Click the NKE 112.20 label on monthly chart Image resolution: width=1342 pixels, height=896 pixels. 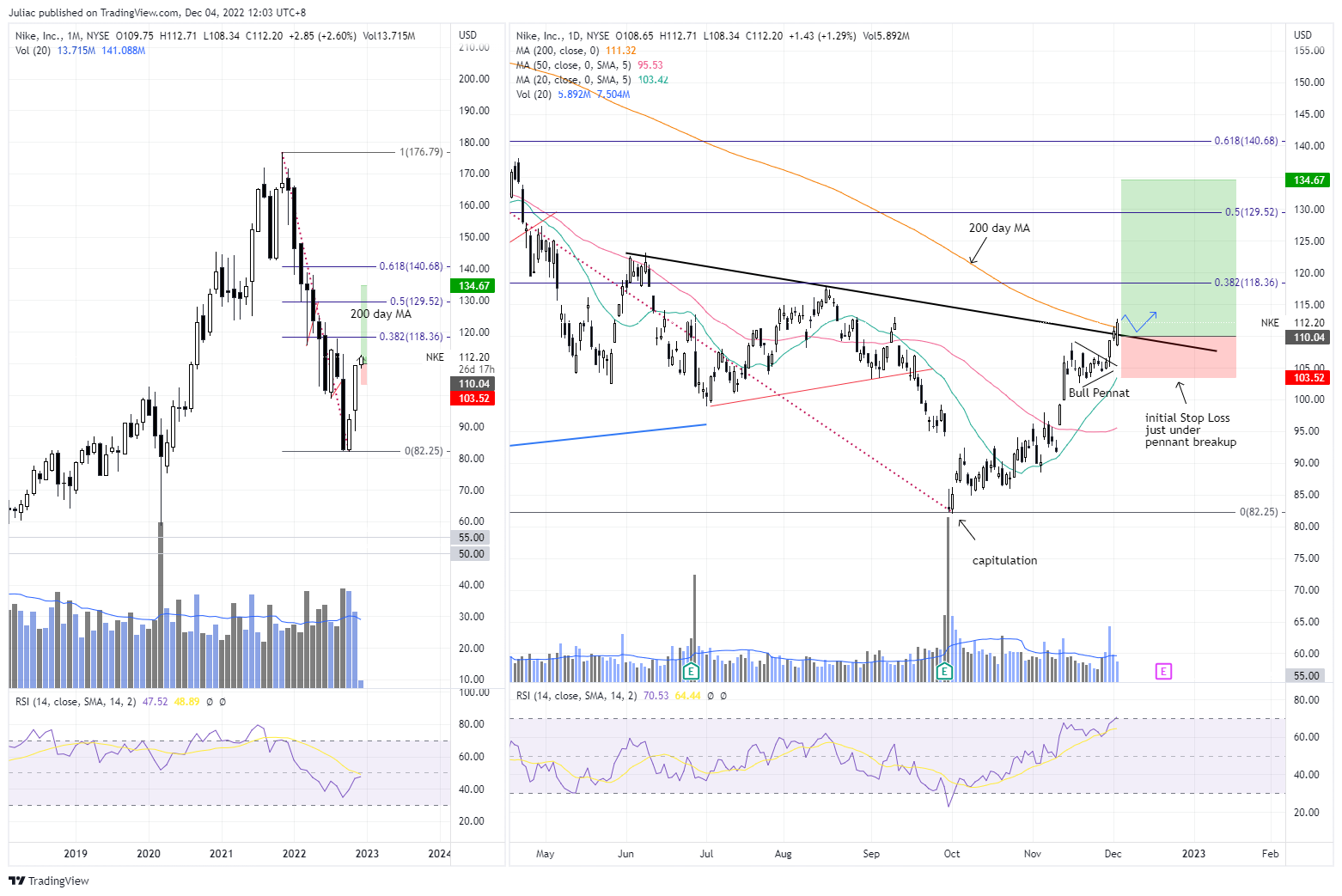458,357
